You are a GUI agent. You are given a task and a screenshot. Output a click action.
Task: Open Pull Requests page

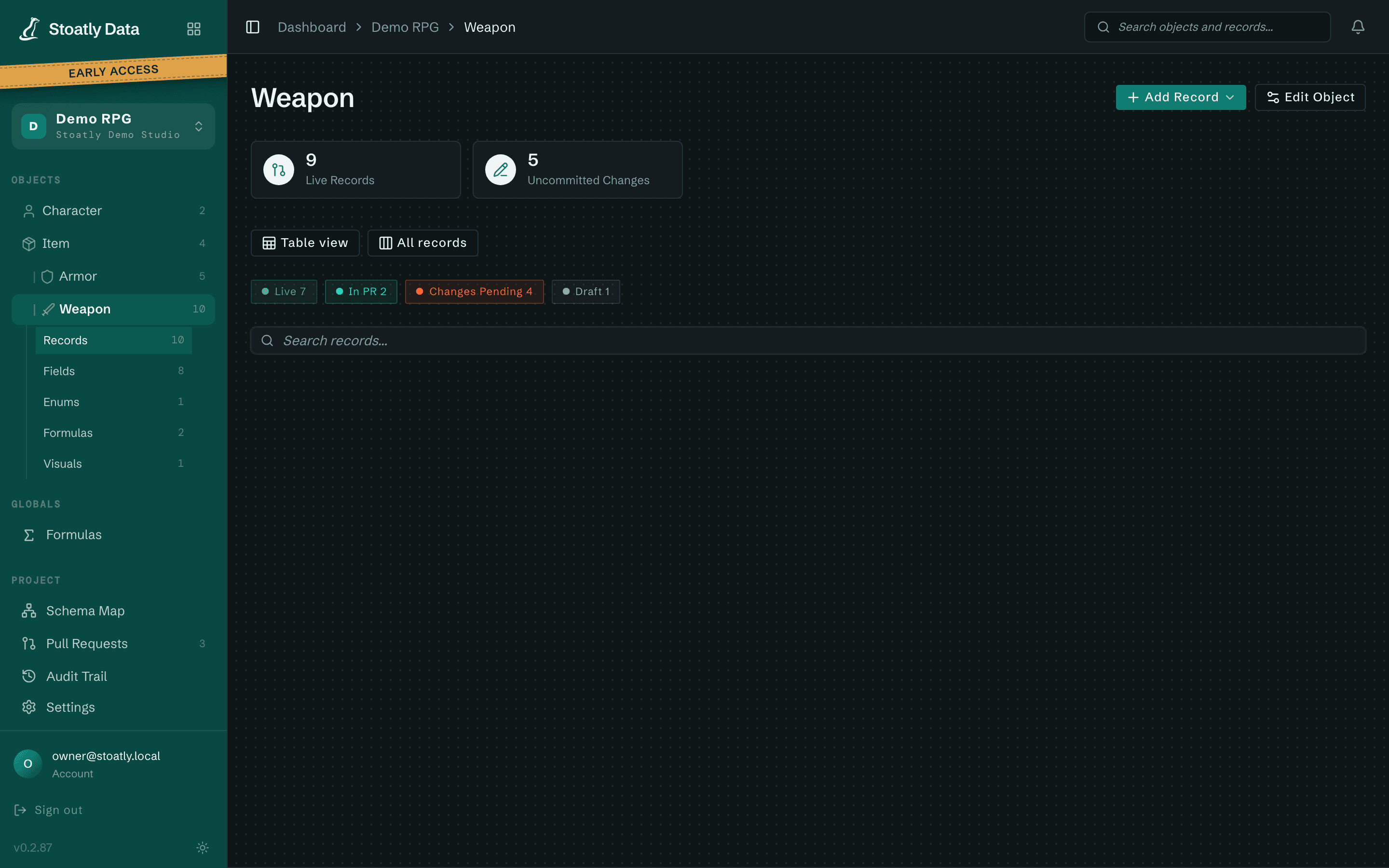[113, 644]
